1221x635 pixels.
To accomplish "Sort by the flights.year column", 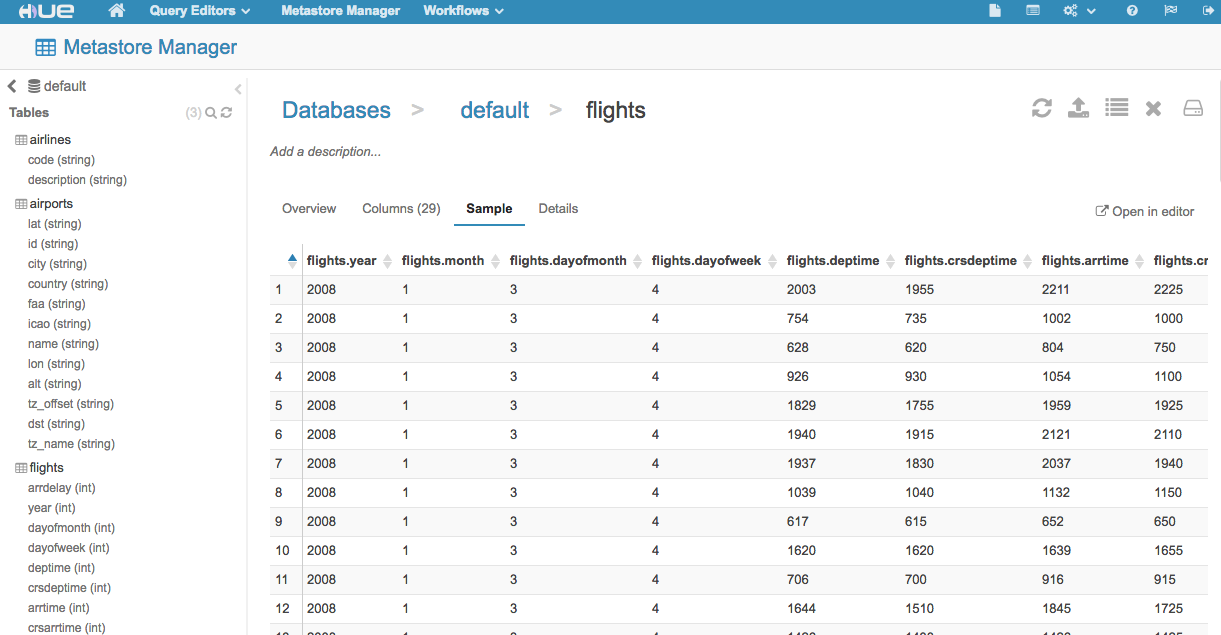I will coord(342,261).
